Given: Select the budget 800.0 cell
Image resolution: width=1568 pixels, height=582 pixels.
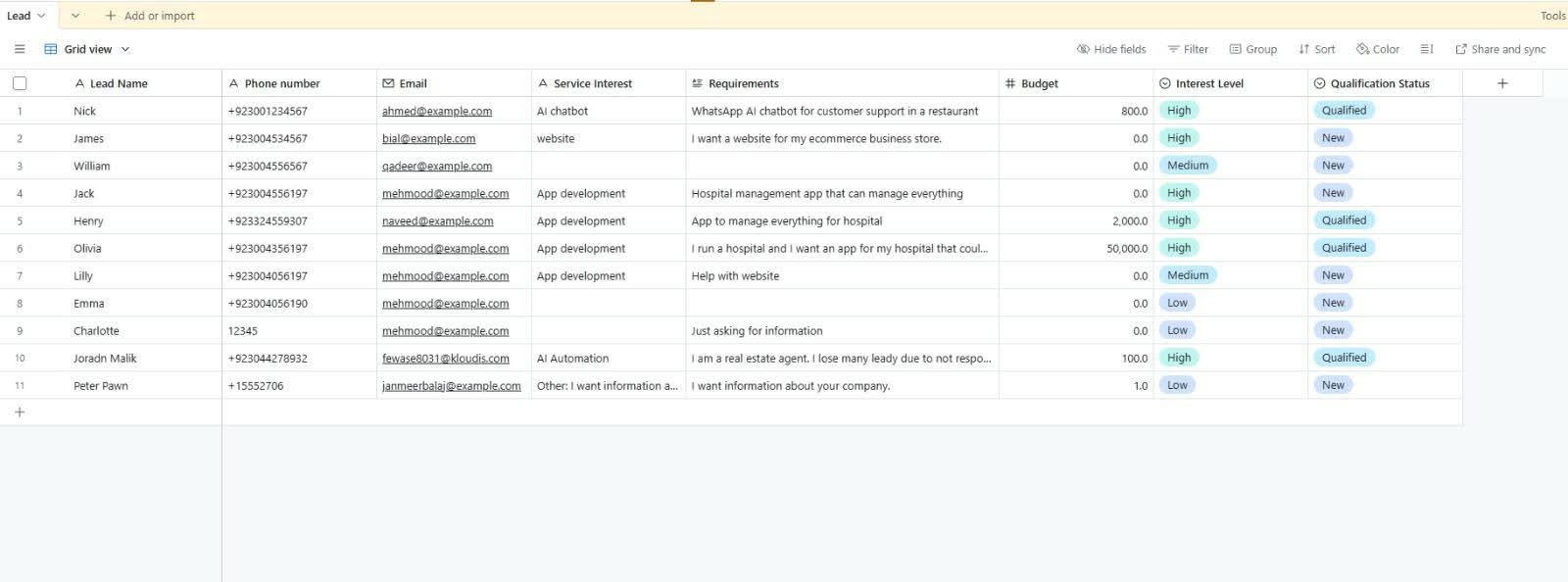Looking at the screenshot, I should coord(1076,111).
